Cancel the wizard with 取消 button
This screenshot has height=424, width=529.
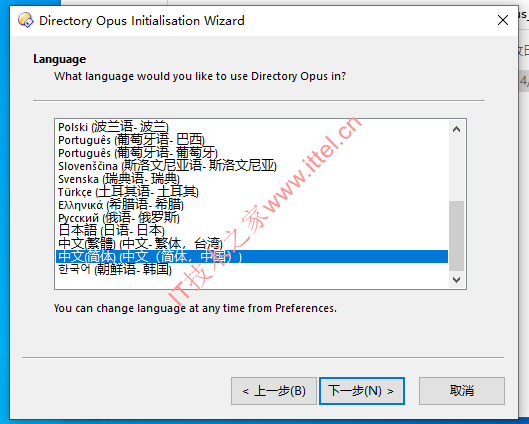click(462, 391)
